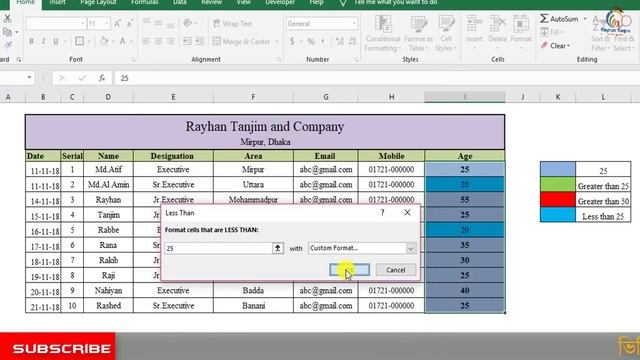Close the Less Than dialog
Screen dimensions: 640x360
407,213
